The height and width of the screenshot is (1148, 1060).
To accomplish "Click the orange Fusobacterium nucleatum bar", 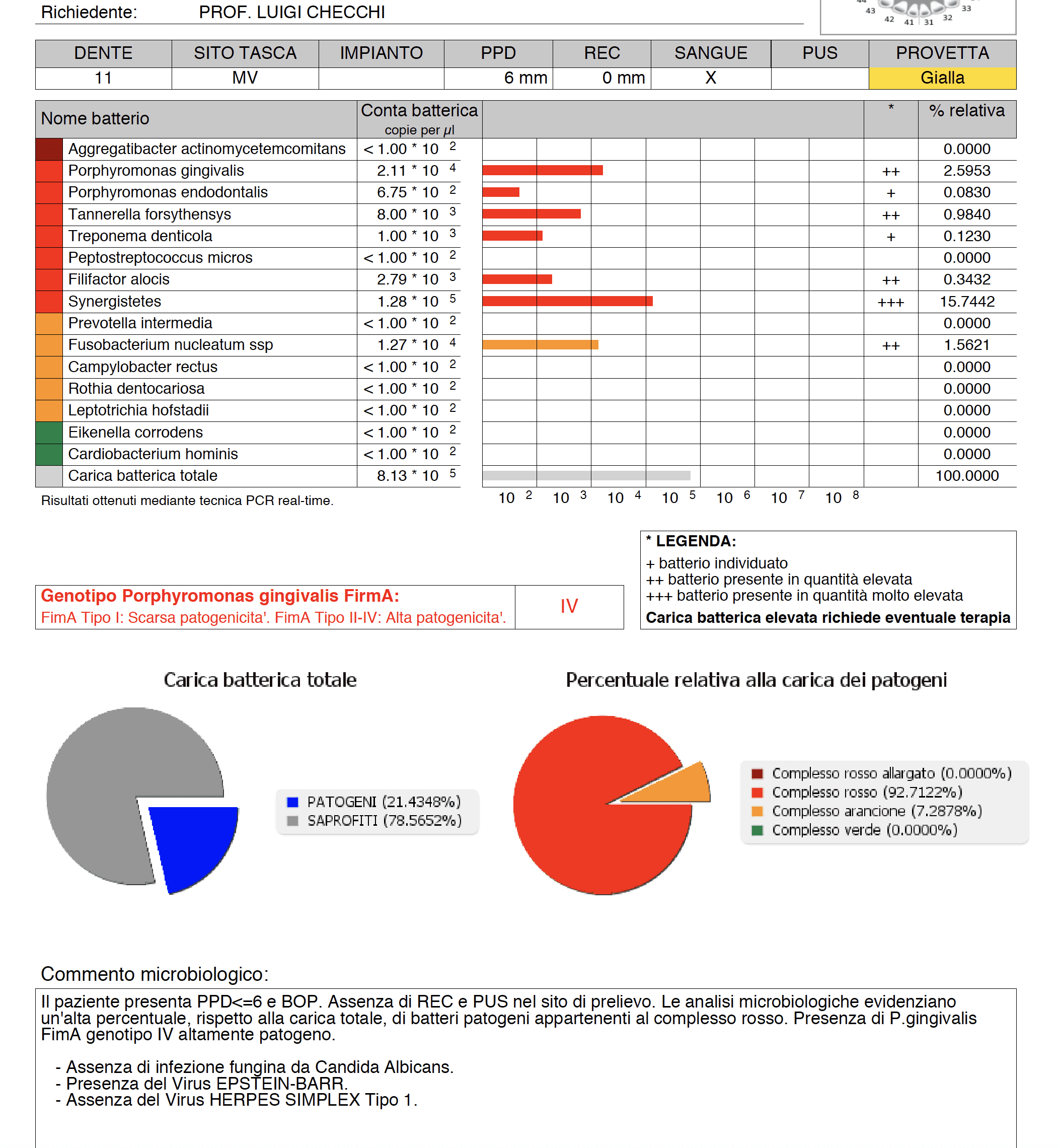I will coord(541,345).
